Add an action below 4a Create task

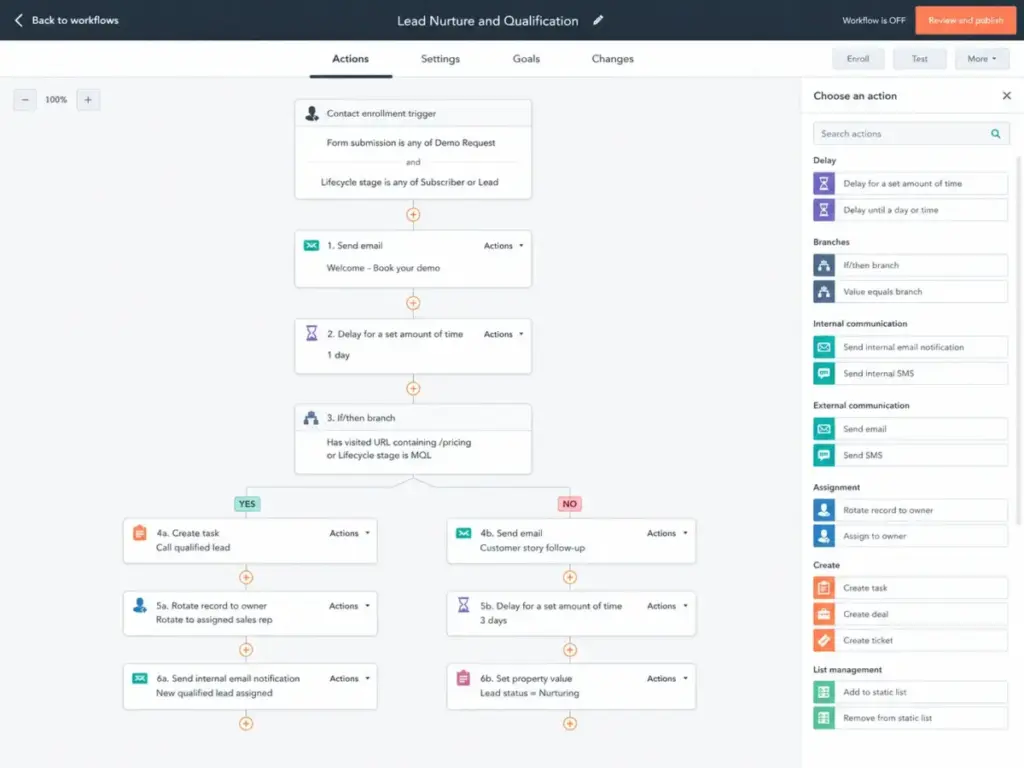click(x=246, y=577)
